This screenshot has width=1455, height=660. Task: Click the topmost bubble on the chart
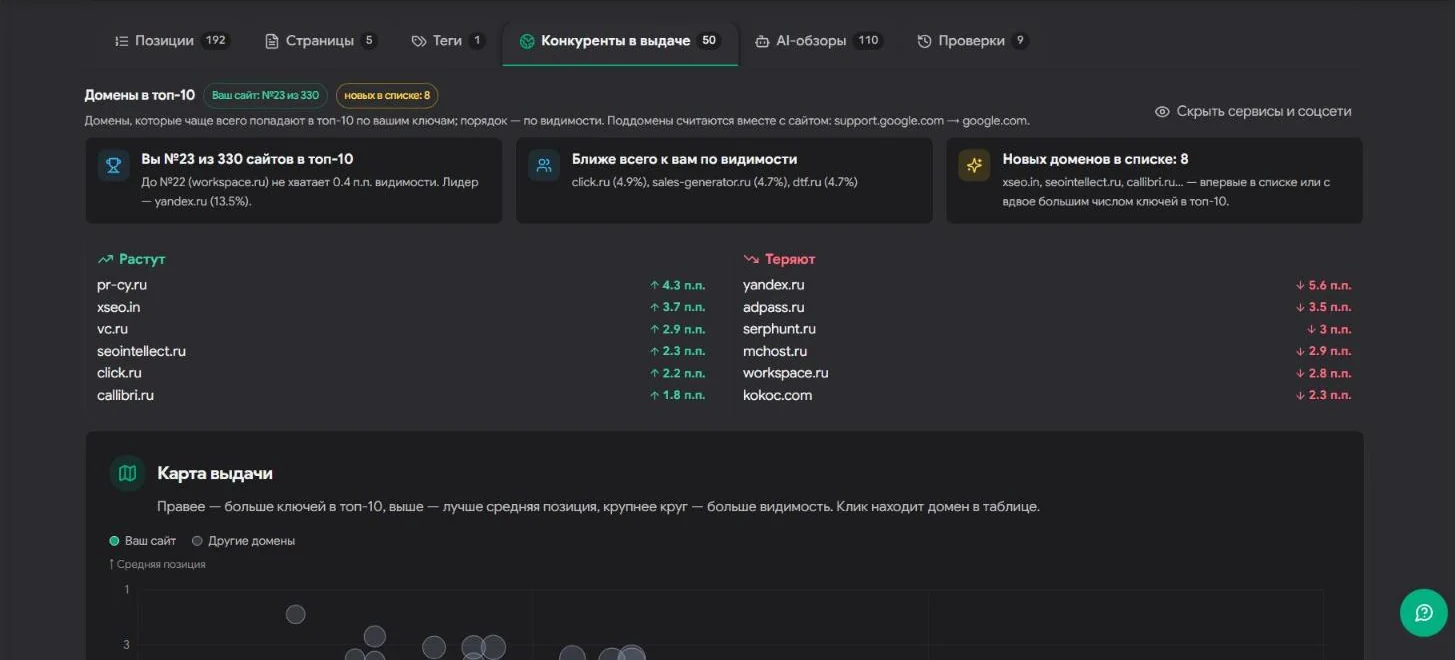point(295,614)
